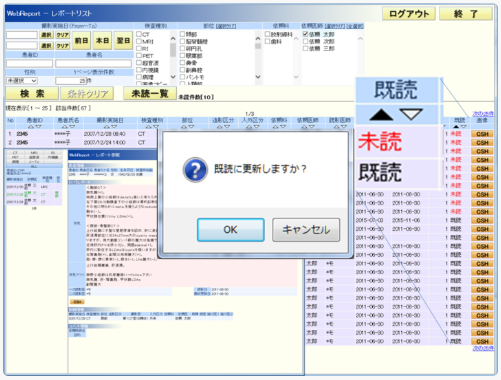Focus the 患者名 input field
This screenshot has height=380, width=501.
click(93, 63)
